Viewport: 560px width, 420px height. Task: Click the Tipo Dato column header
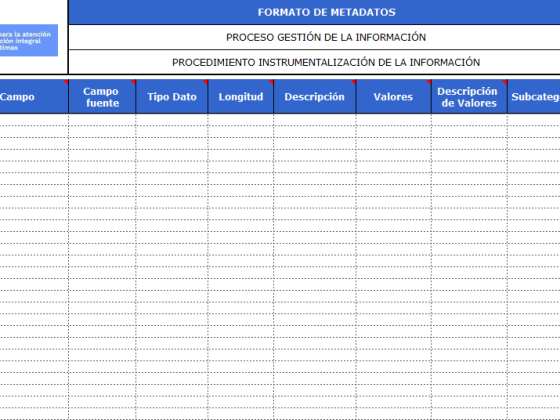tap(172, 97)
